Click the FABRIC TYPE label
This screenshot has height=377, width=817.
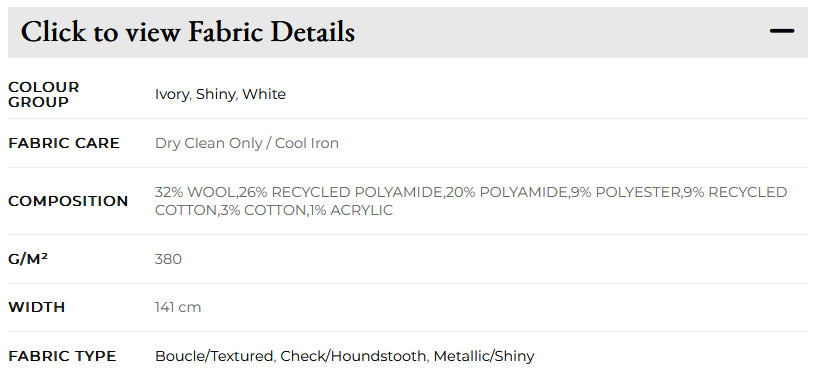(x=62, y=356)
